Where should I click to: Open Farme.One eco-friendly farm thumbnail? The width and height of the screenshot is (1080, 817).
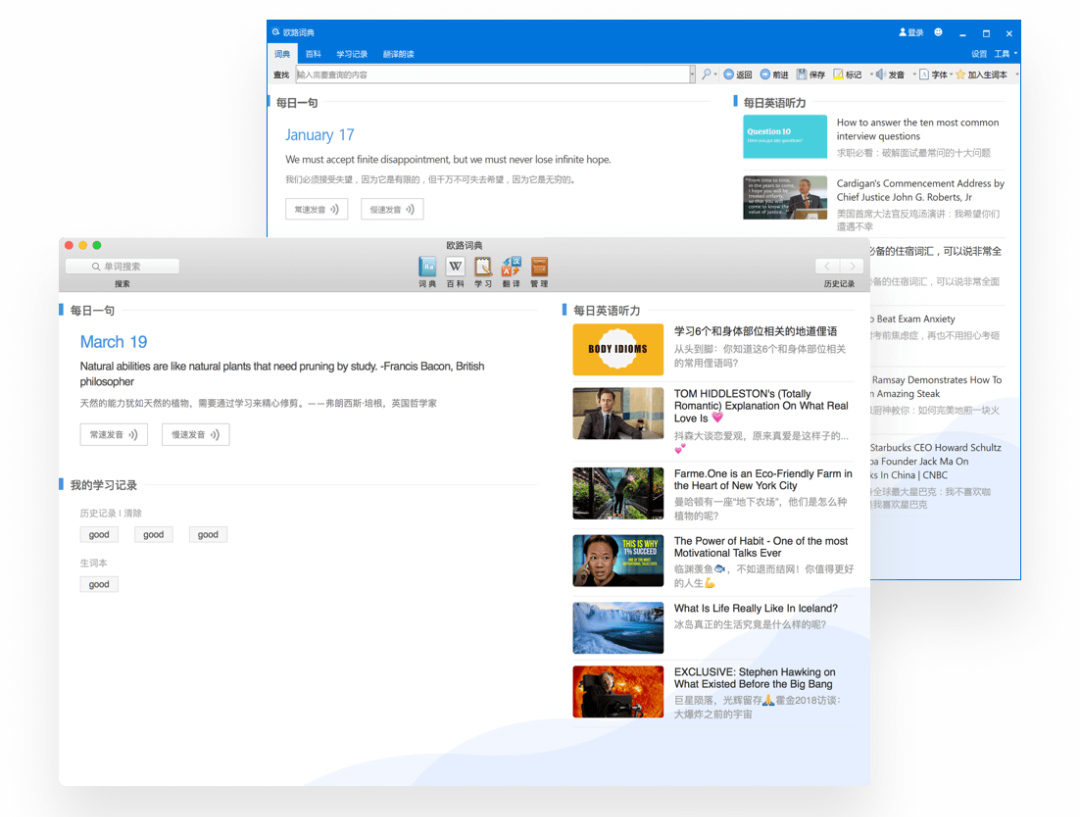(618, 493)
